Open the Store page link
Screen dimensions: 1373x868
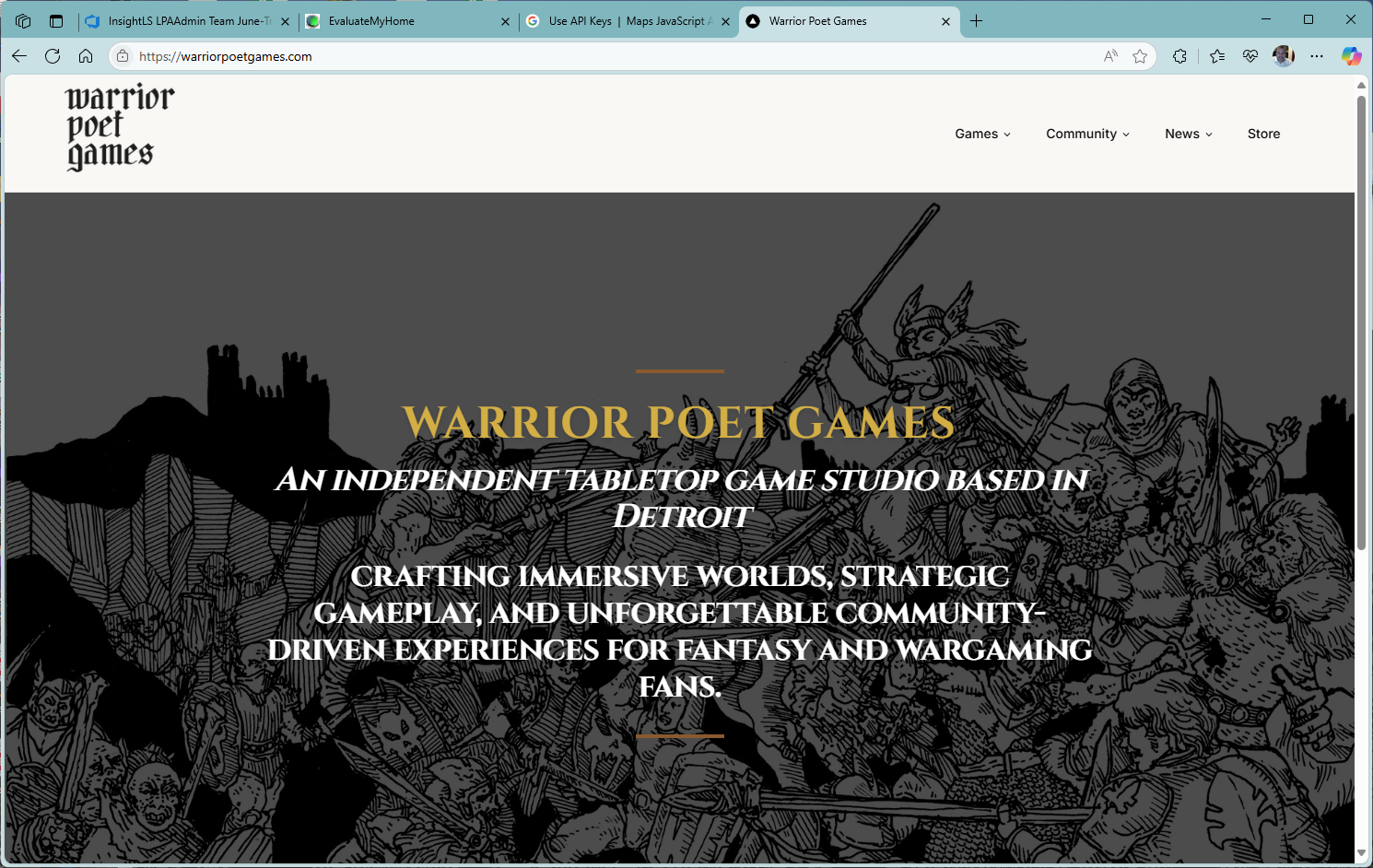(x=1263, y=134)
